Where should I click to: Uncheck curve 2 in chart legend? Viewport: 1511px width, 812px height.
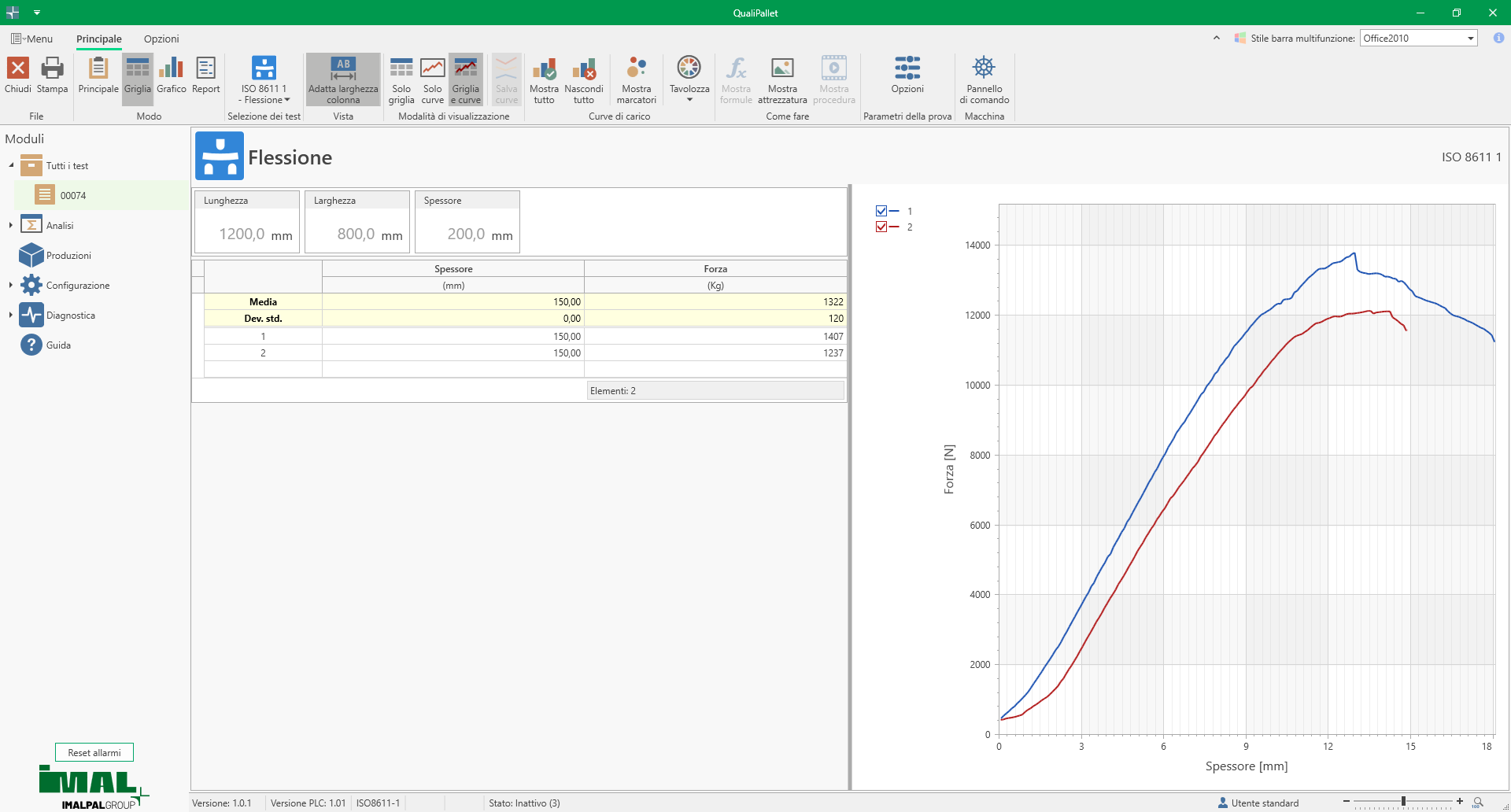(x=881, y=227)
